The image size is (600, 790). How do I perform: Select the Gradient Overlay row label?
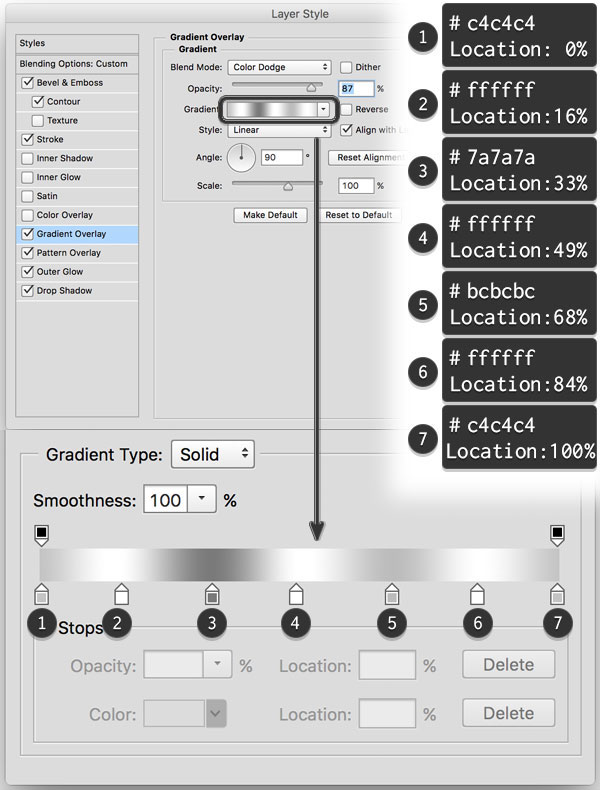(x=71, y=234)
